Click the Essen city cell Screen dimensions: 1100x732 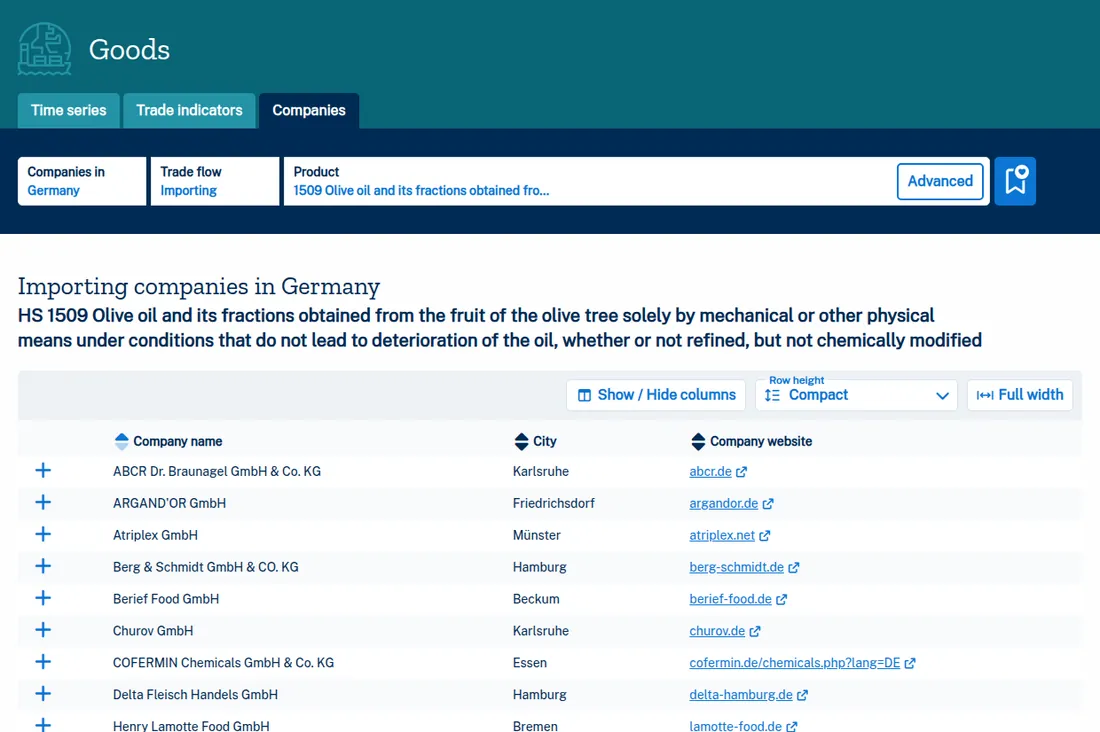[530, 663]
